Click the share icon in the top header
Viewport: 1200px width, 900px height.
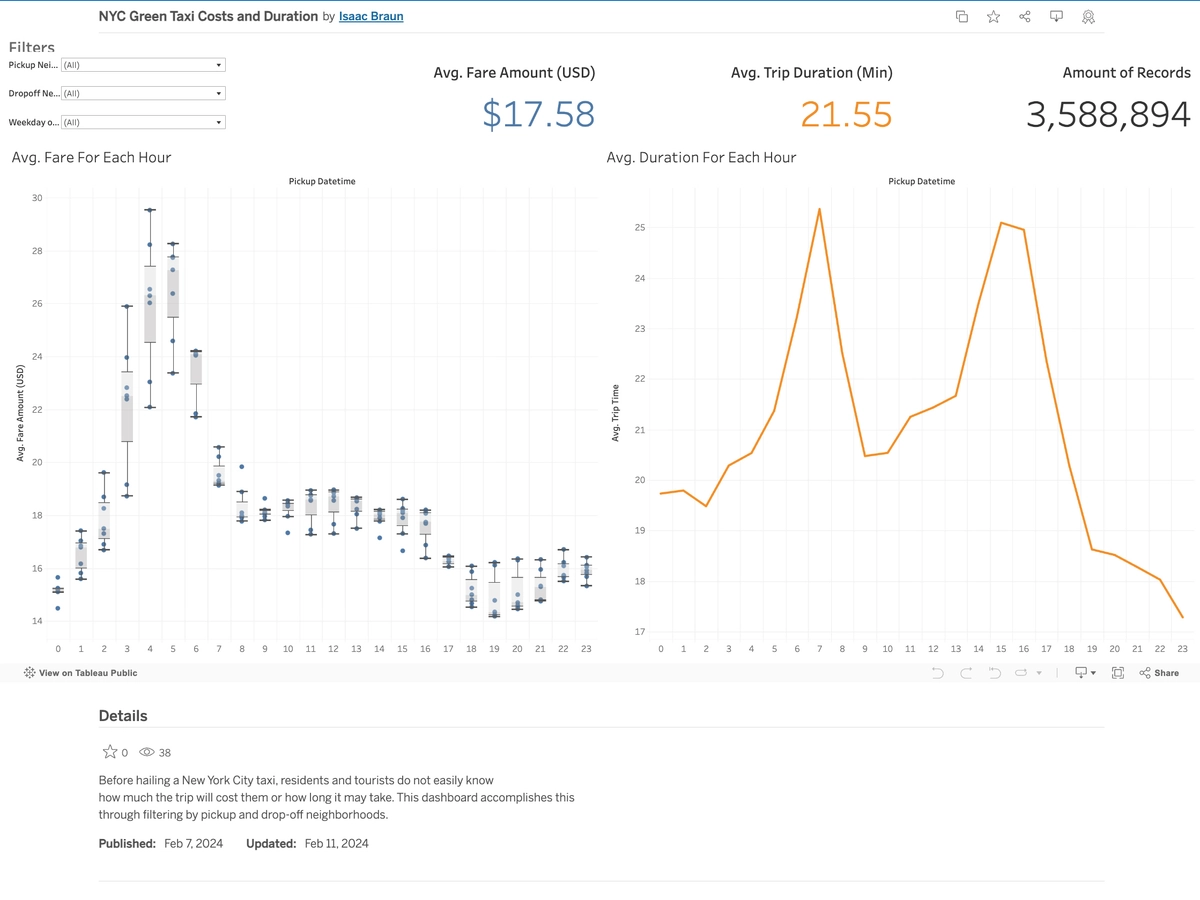pos(1025,17)
